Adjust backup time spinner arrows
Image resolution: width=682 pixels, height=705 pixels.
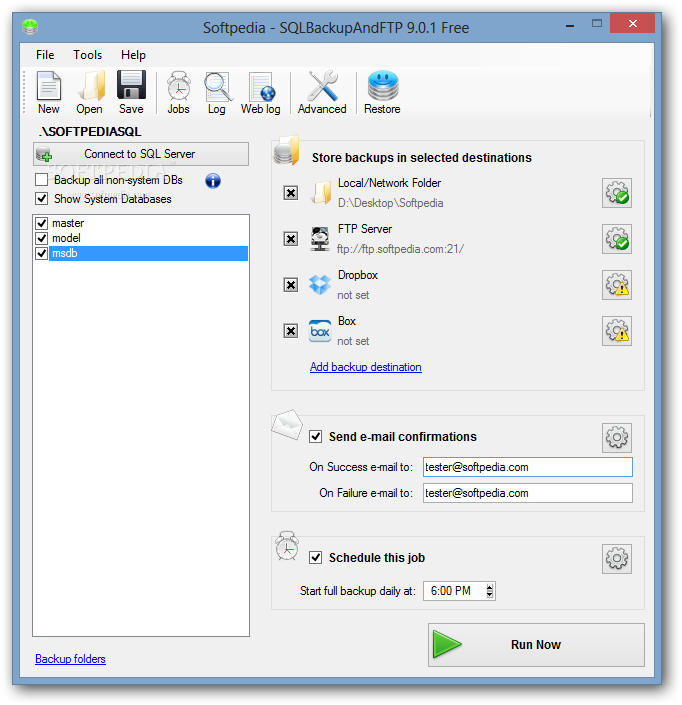pos(490,591)
